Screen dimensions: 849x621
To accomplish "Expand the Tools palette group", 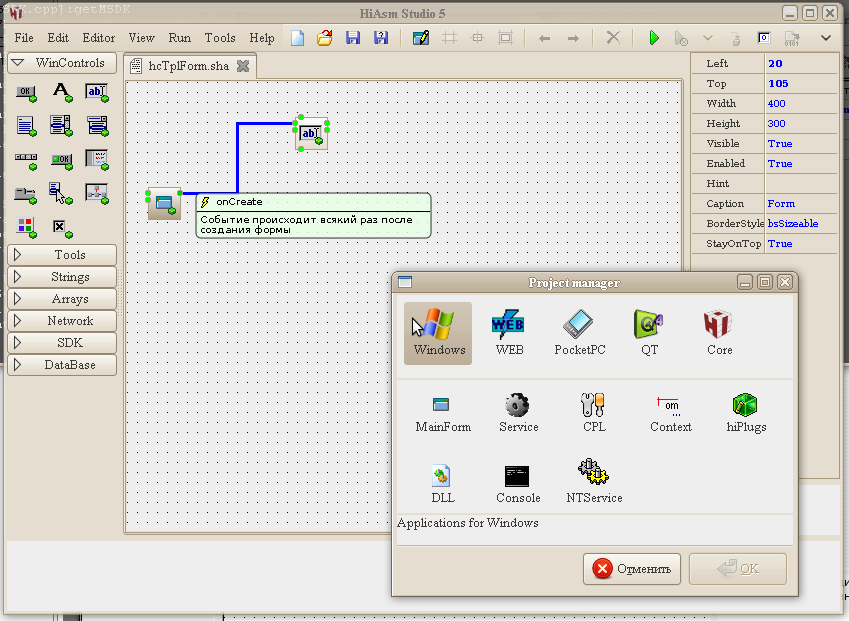I will [x=62, y=255].
